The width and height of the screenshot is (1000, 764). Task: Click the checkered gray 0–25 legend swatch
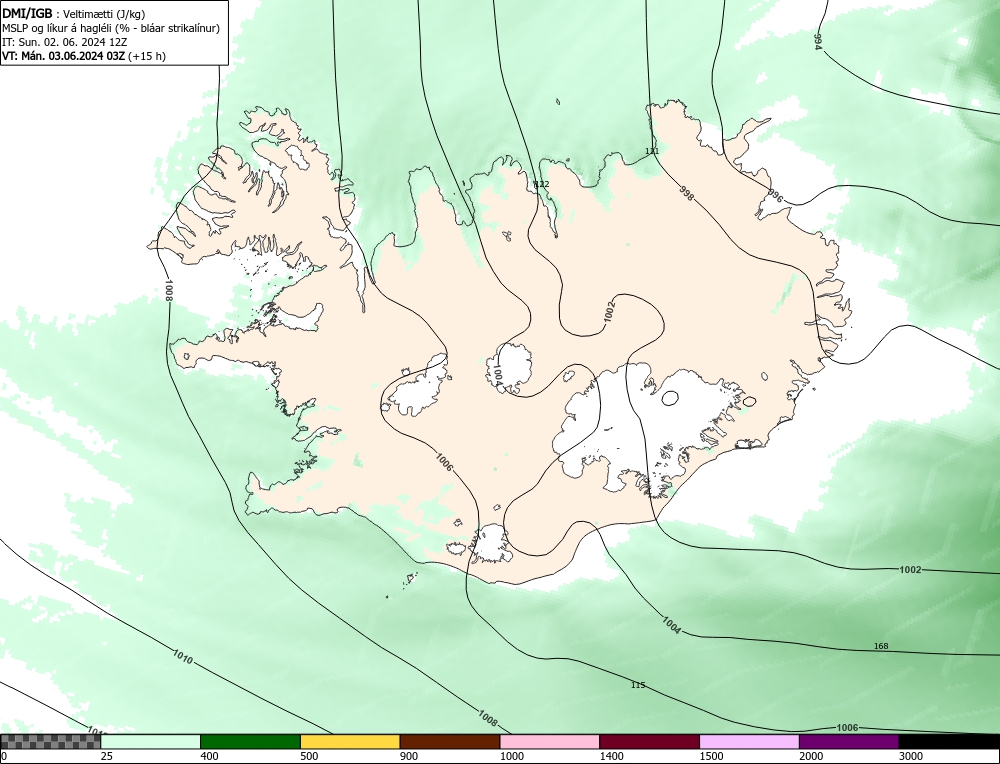coord(50,741)
